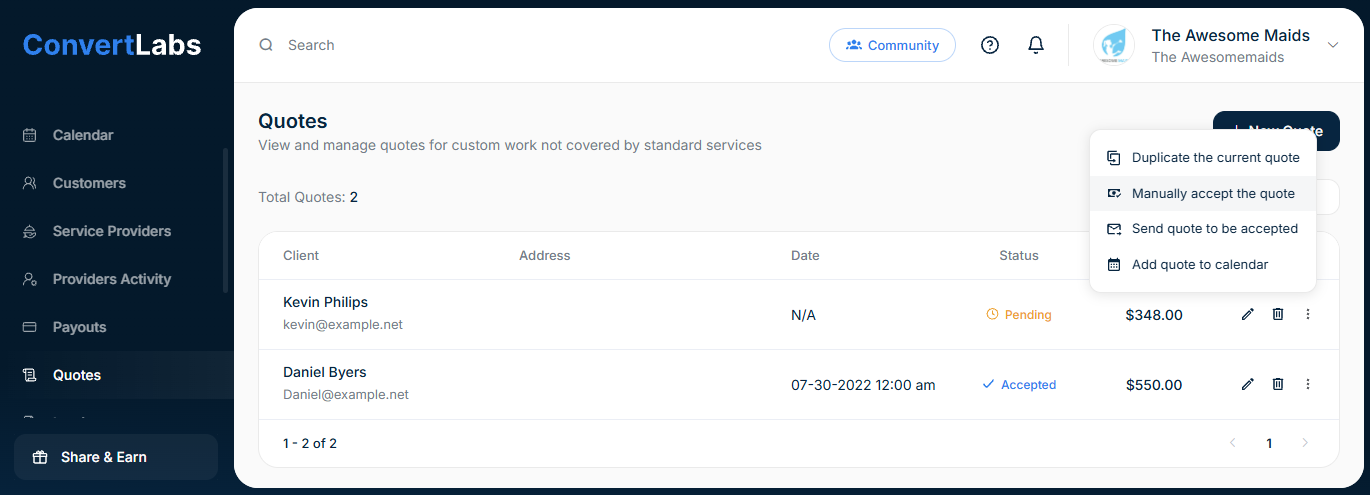
Task: Open the help question mark icon
Action: tap(990, 45)
